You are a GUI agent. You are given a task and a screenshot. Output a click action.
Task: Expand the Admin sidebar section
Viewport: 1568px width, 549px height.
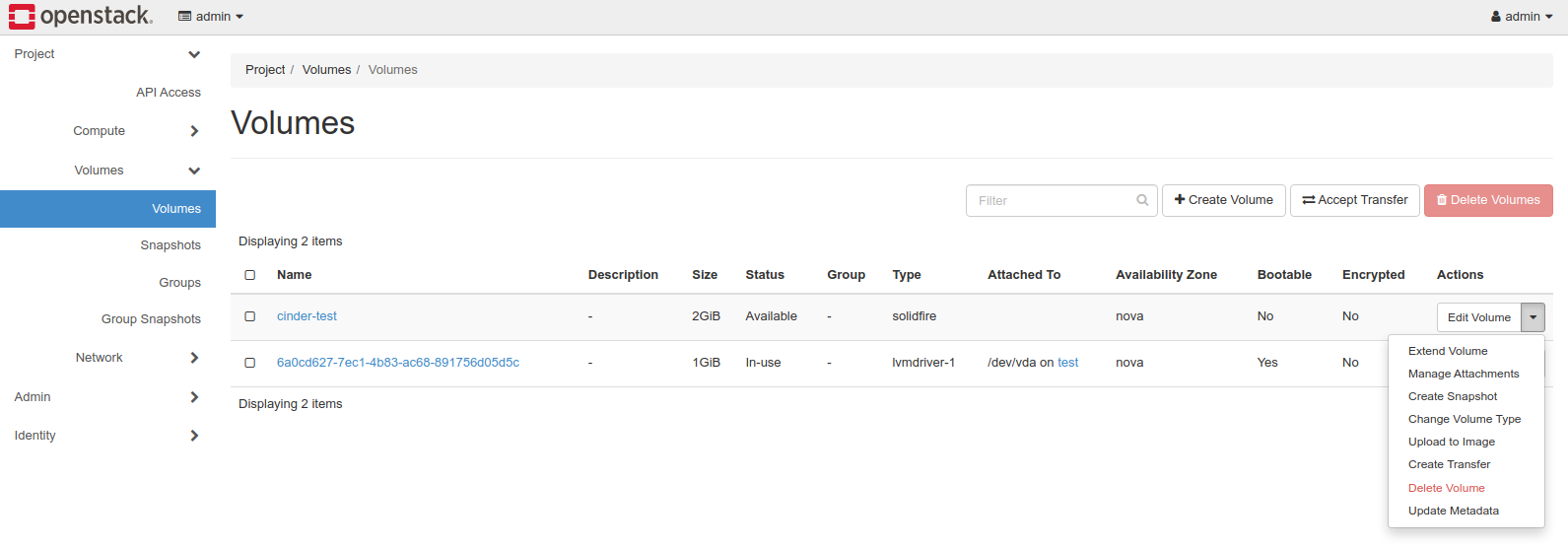107,397
